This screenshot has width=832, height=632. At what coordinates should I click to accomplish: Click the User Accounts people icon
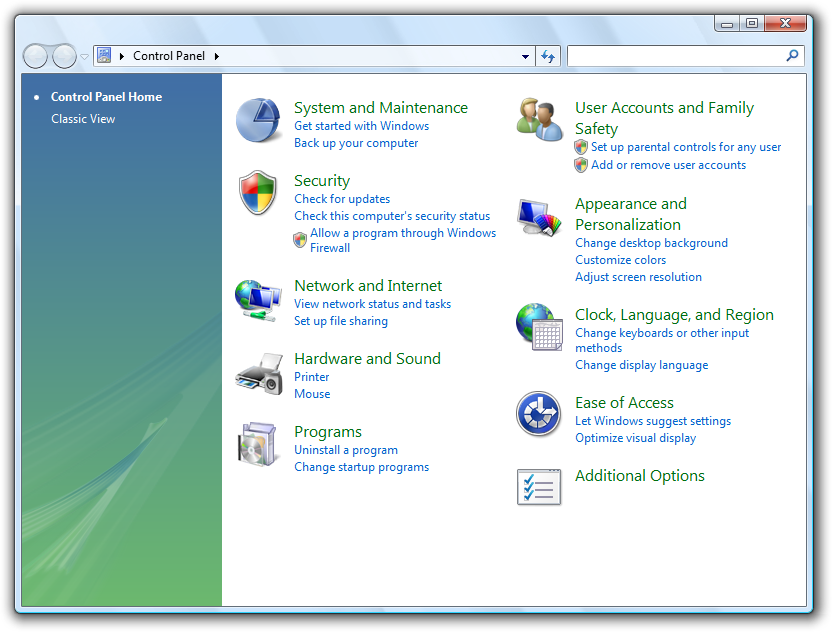(540, 120)
